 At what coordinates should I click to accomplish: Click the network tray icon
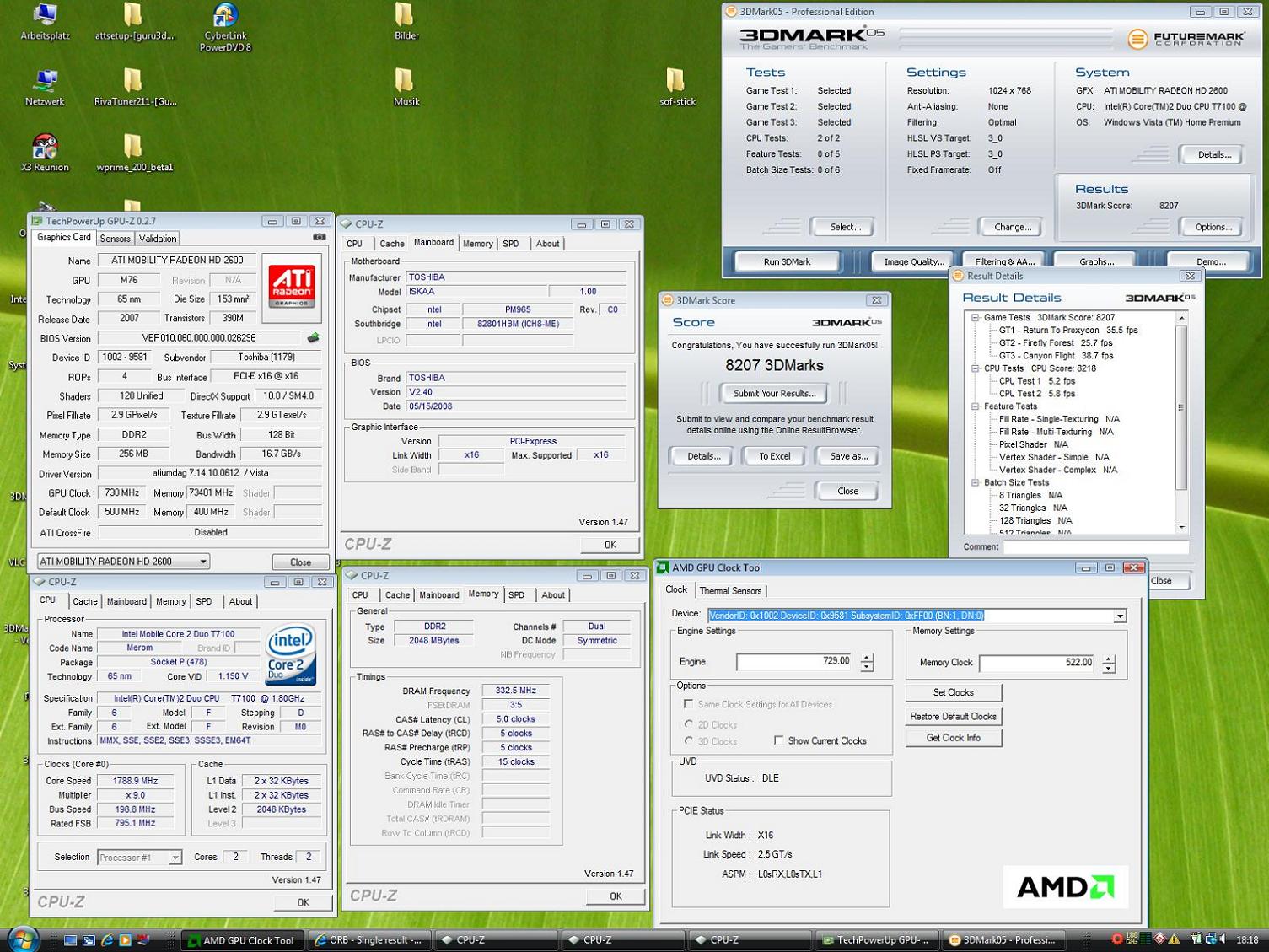pyautogui.click(x=1210, y=939)
